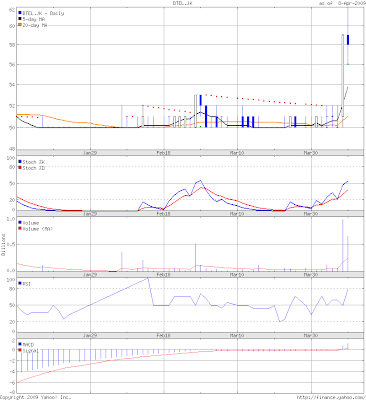Click the blue RSI legend marker

click(20, 284)
